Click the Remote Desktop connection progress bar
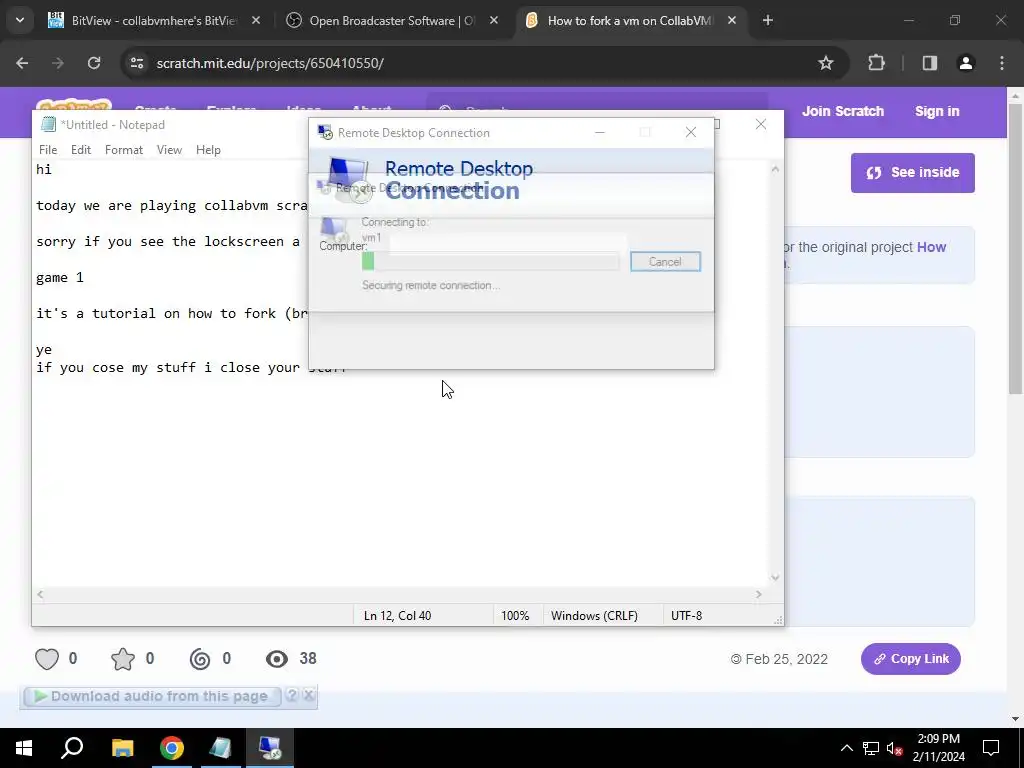This screenshot has height=768, width=1024. (490, 262)
